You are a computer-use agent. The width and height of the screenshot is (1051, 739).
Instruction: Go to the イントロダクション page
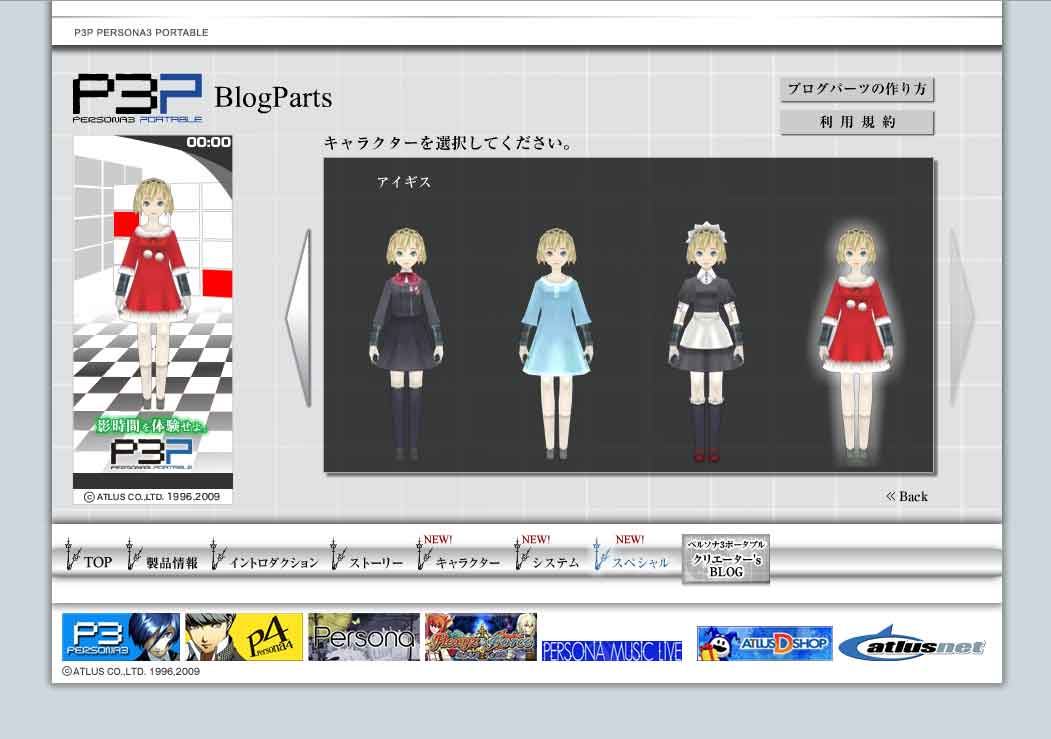pos(264,556)
